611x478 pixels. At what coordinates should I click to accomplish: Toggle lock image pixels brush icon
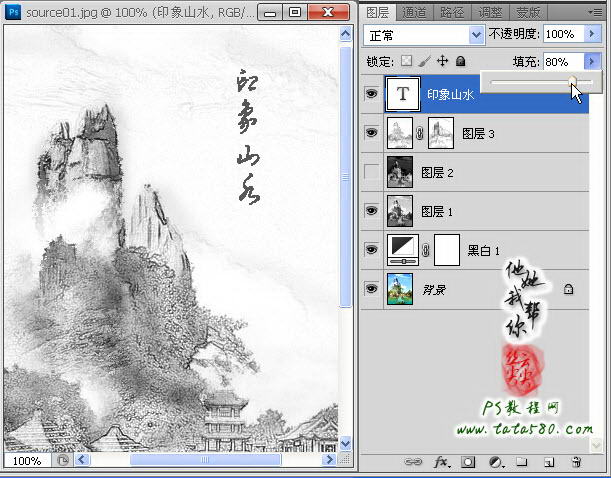(x=424, y=61)
